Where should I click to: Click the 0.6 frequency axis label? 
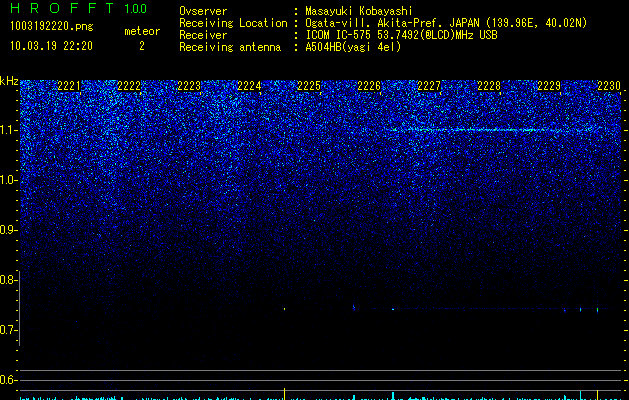pyautogui.click(x=9, y=380)
